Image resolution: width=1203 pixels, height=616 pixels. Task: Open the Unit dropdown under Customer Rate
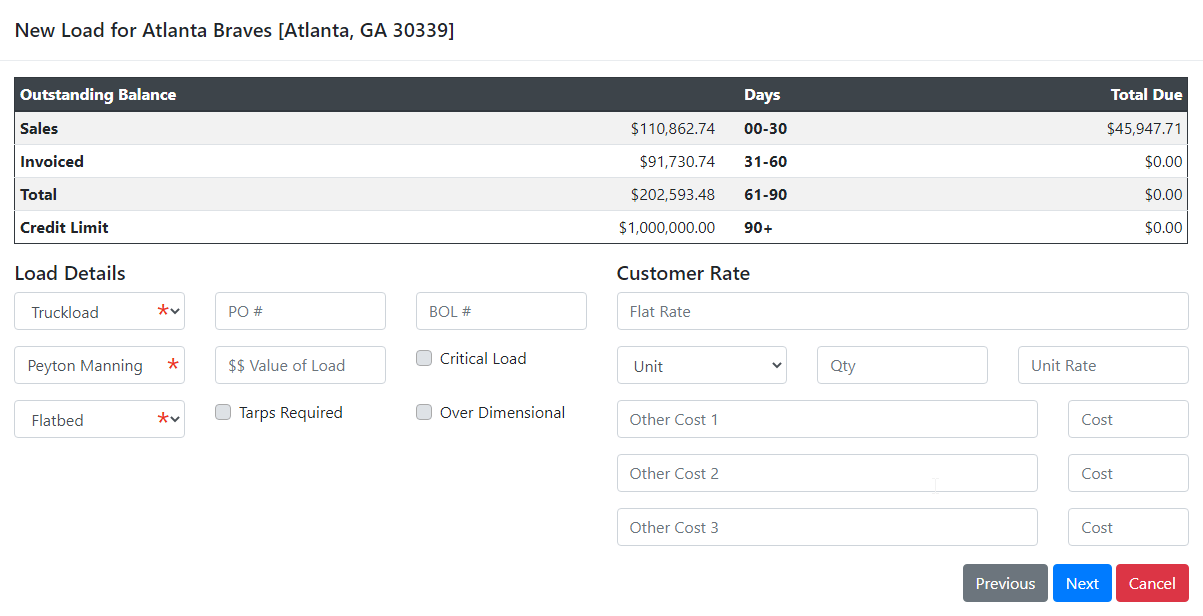click(701, 365)
